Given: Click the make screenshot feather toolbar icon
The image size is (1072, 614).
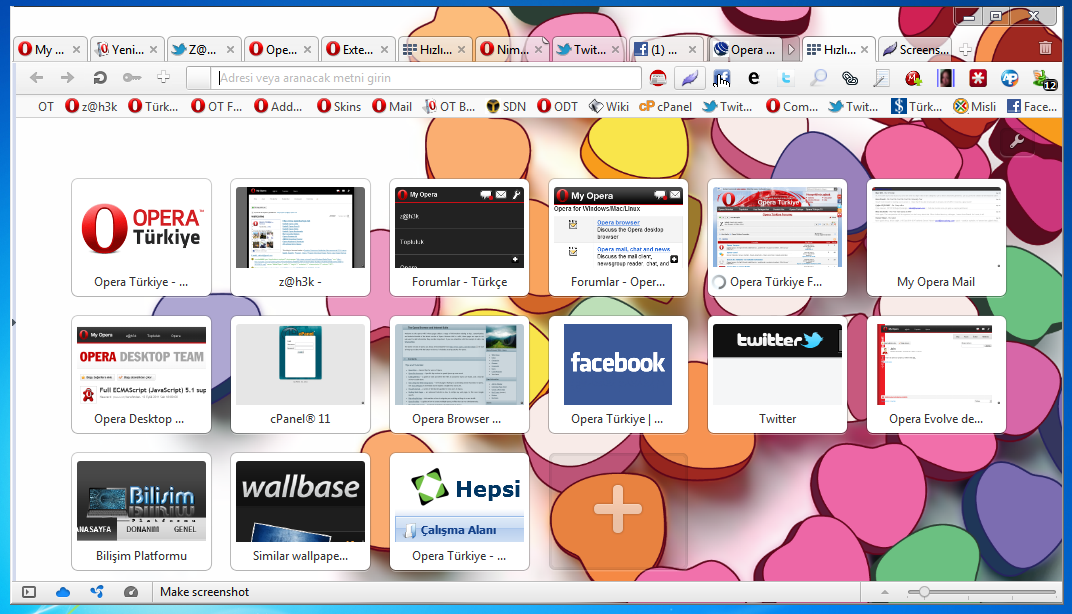Looking at the screenshot, I should point(690,78).
